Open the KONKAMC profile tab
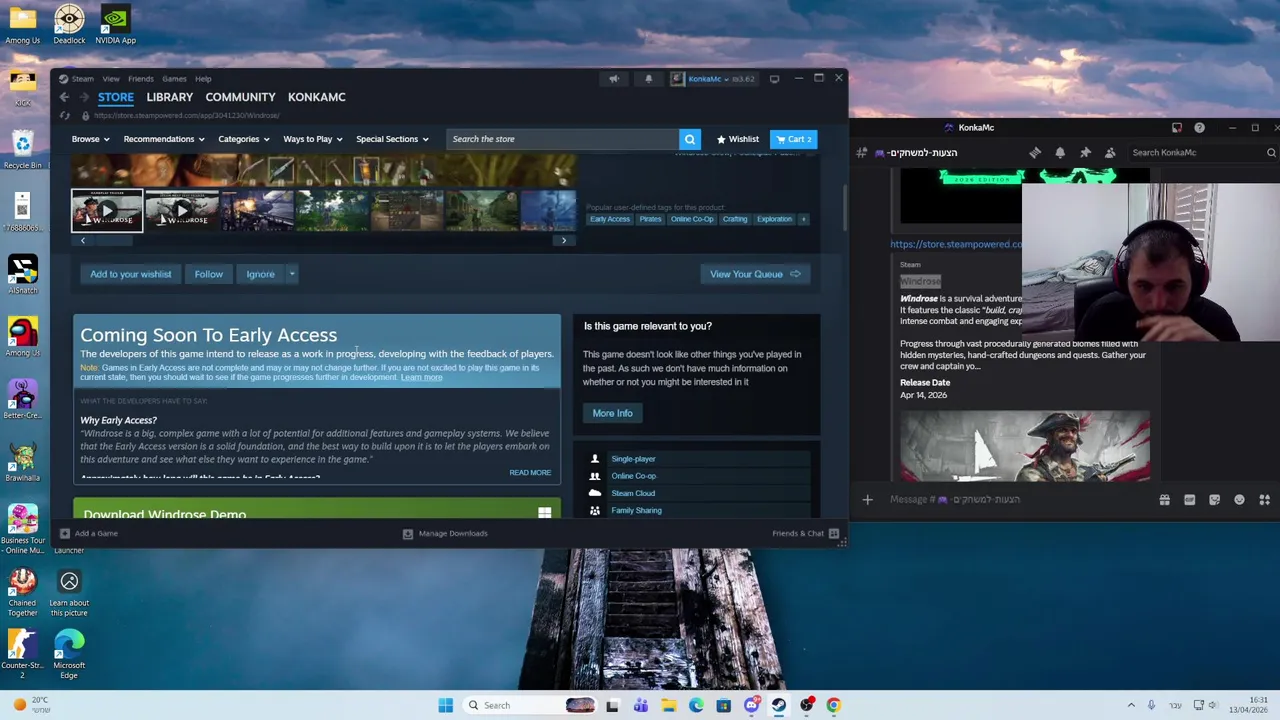Screen dimensions: 1280x720 click(x=316, y=97)
